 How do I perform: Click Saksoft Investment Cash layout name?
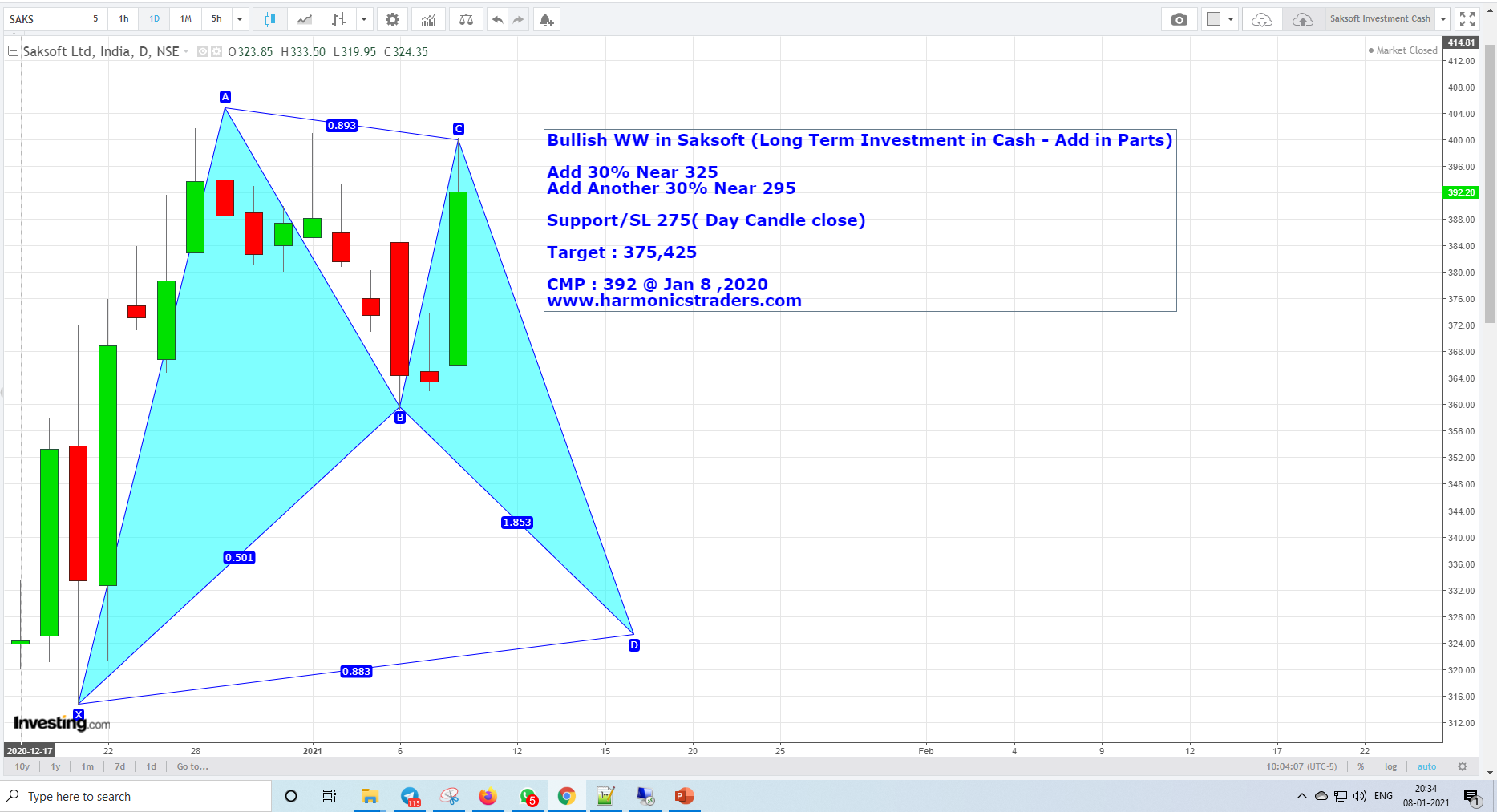click(1380, 19)
